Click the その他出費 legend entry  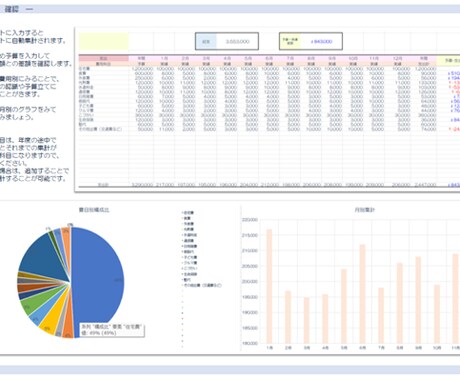(202, 285)
